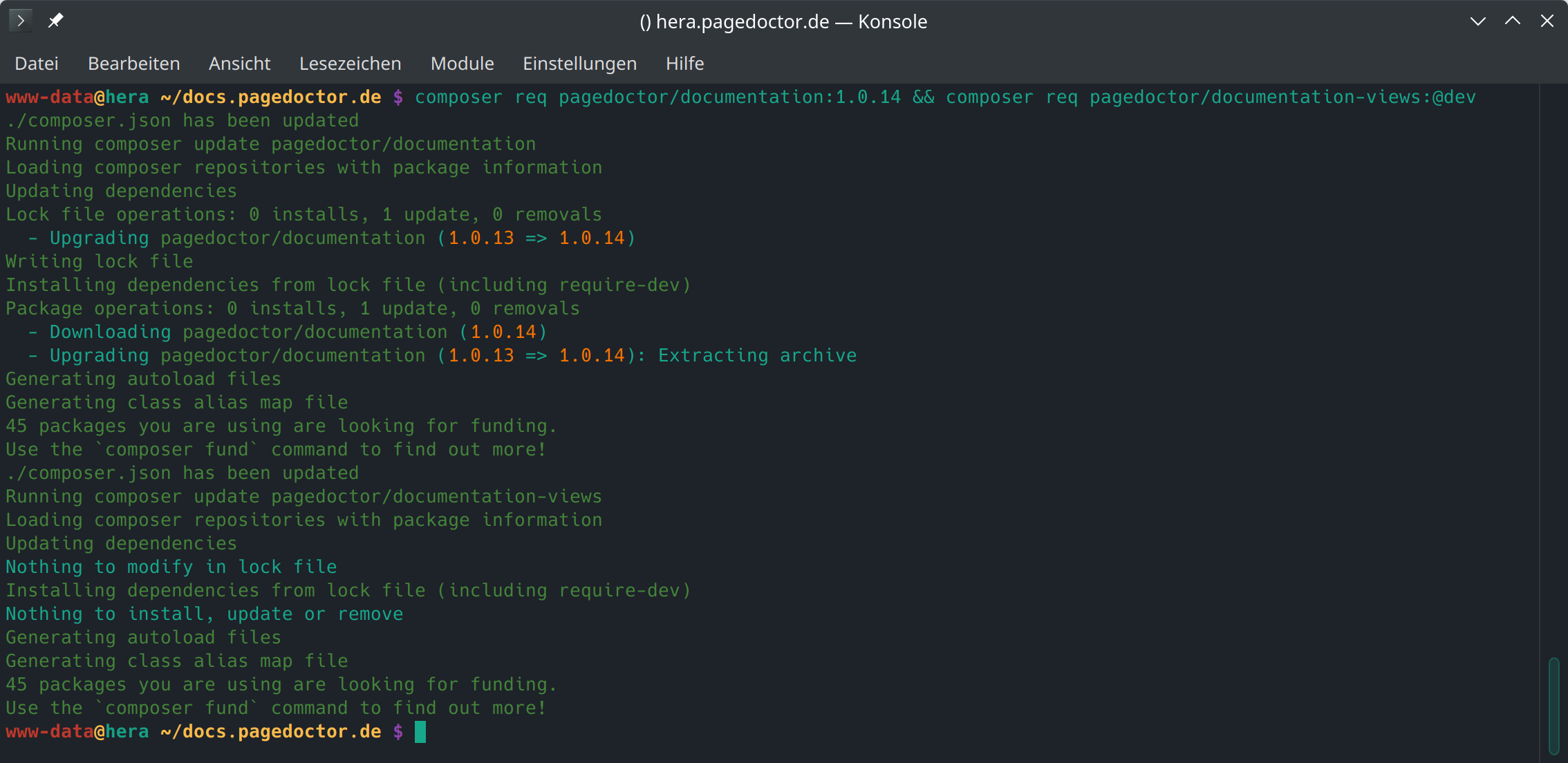Open the Module menu

point(462,64)
